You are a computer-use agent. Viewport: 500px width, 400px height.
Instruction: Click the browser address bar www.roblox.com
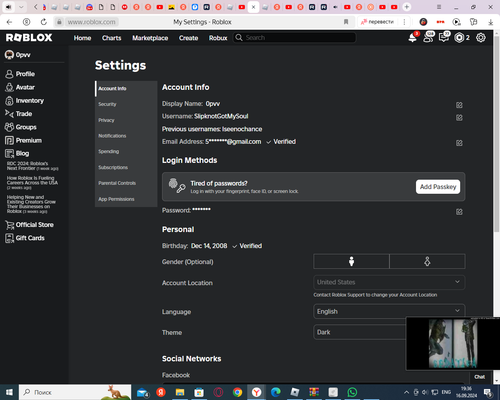point(92,22)
